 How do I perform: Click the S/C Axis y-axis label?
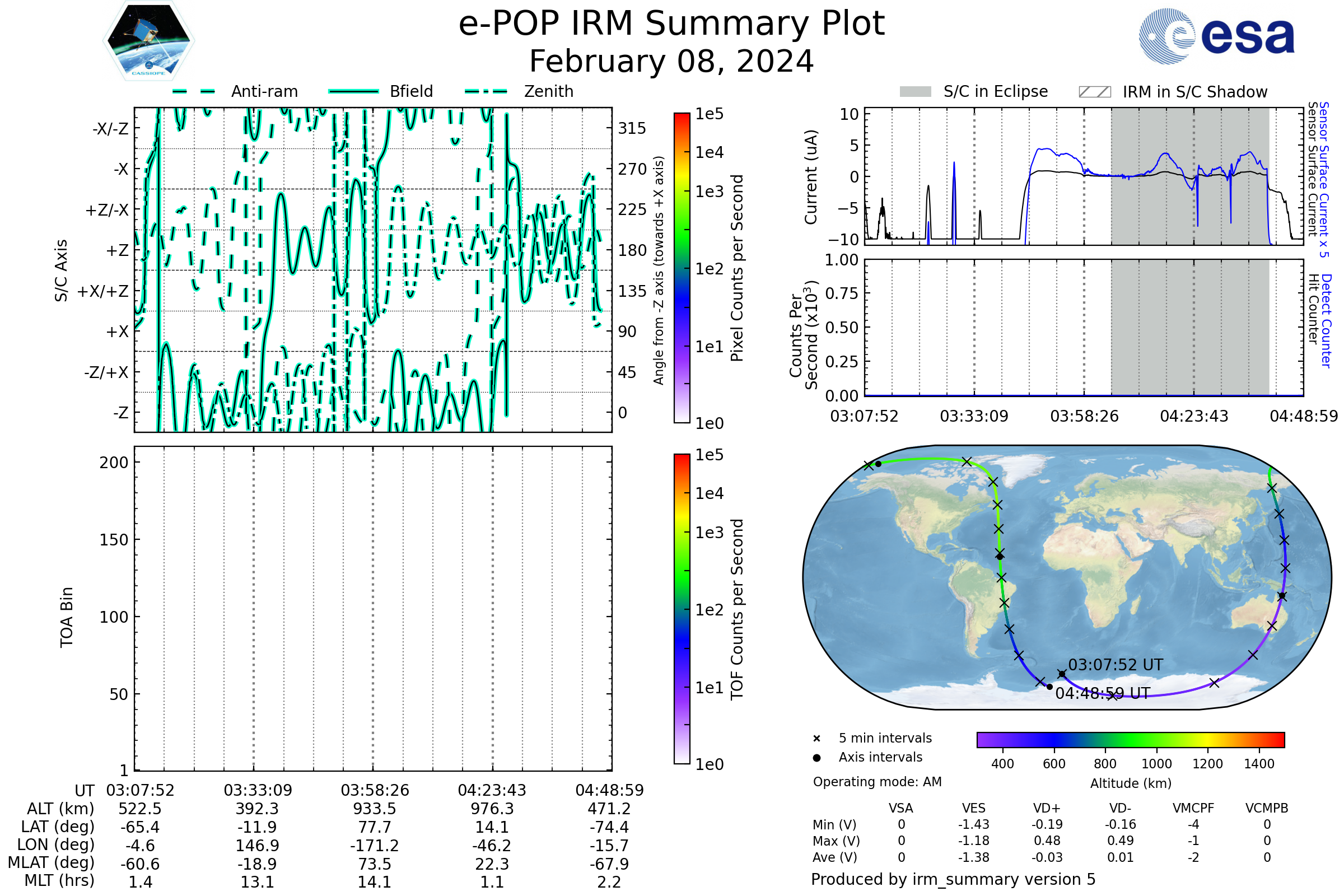point(61,270)
